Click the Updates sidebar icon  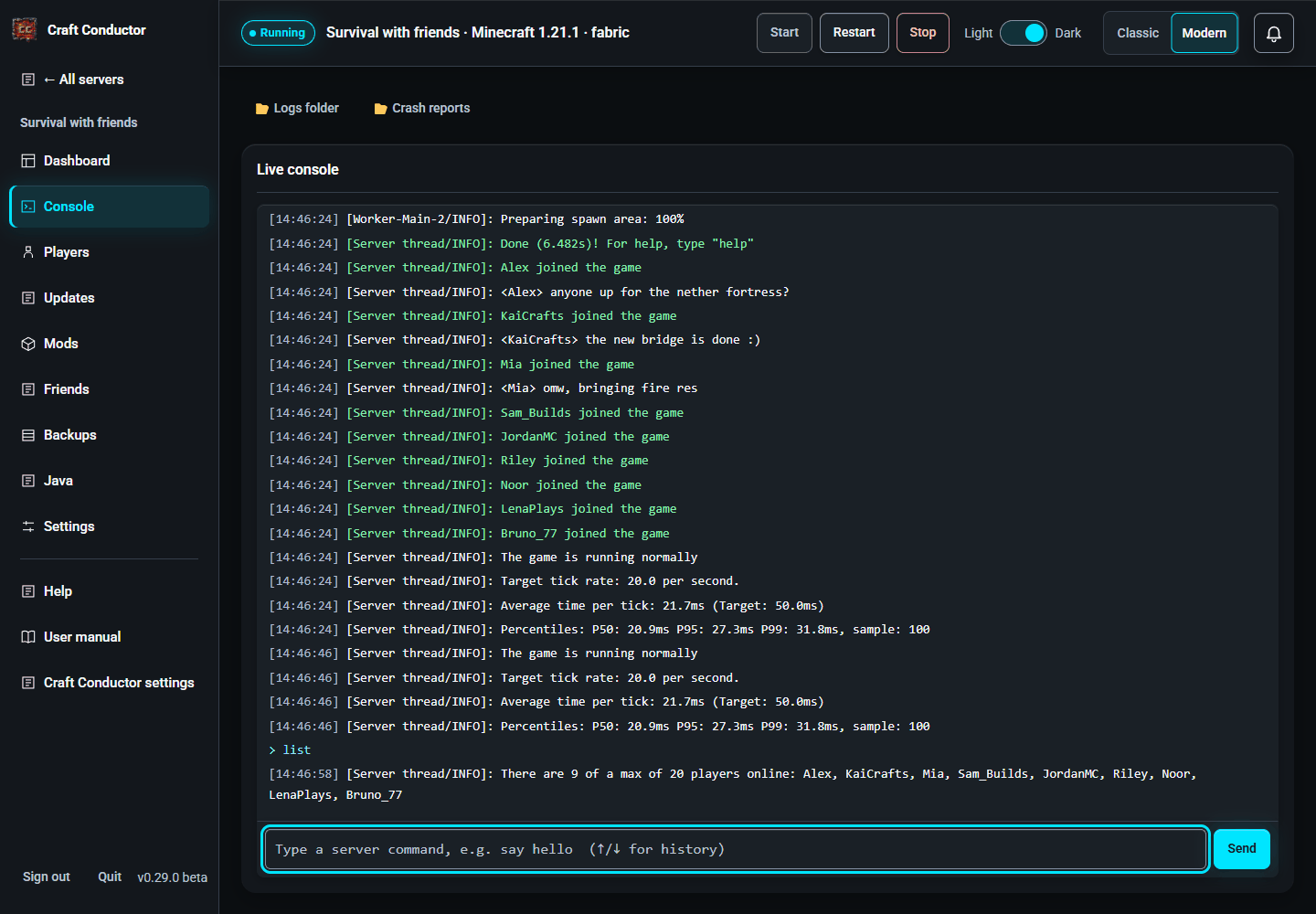tap(28, 298)
